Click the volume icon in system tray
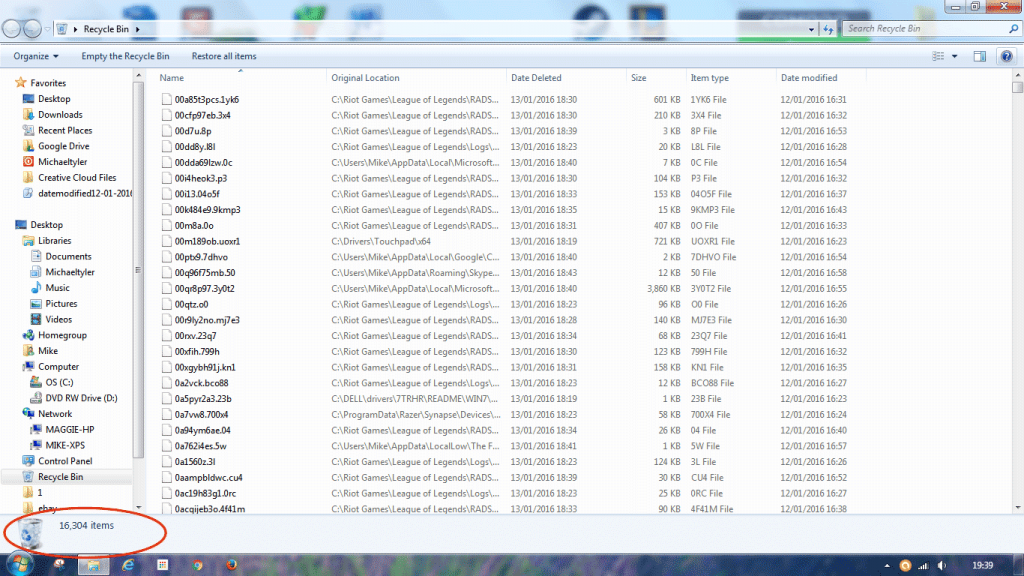 (942, 566)
